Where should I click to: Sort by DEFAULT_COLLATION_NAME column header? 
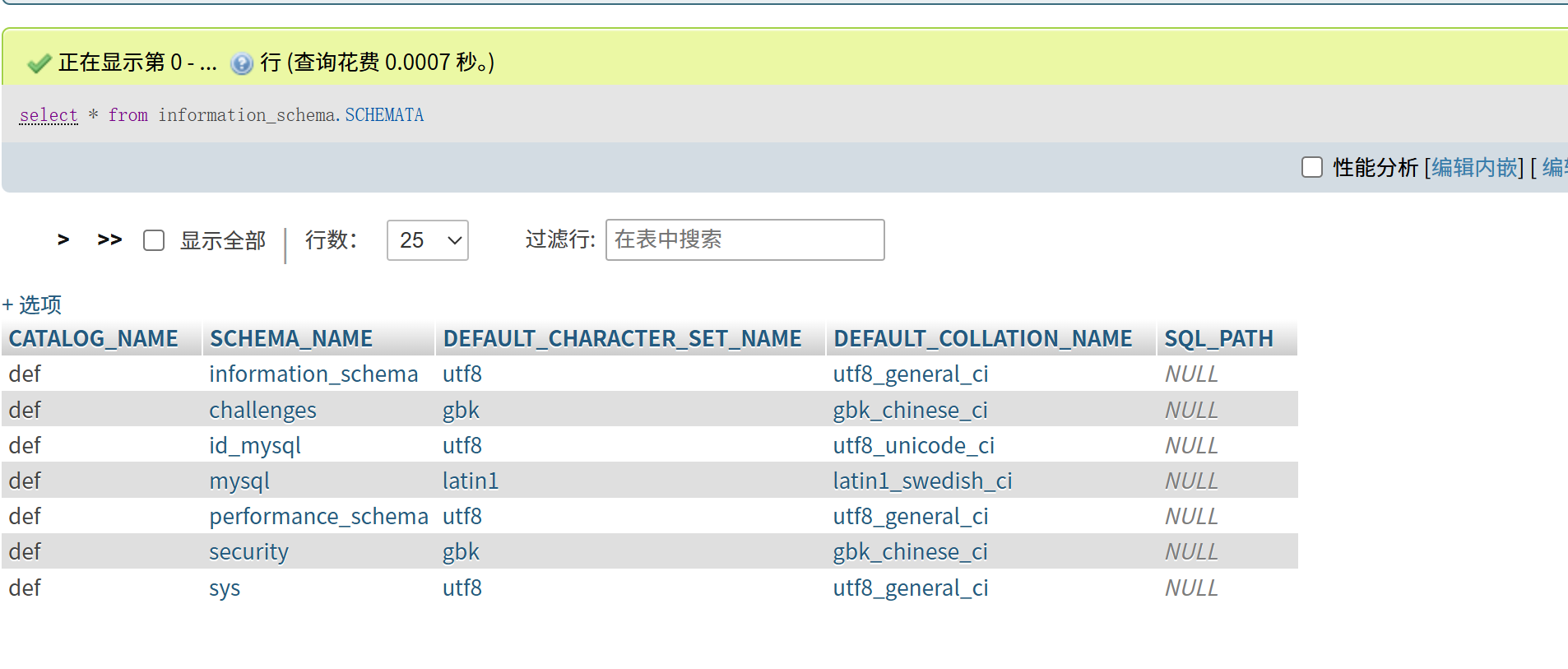(982, 338)
